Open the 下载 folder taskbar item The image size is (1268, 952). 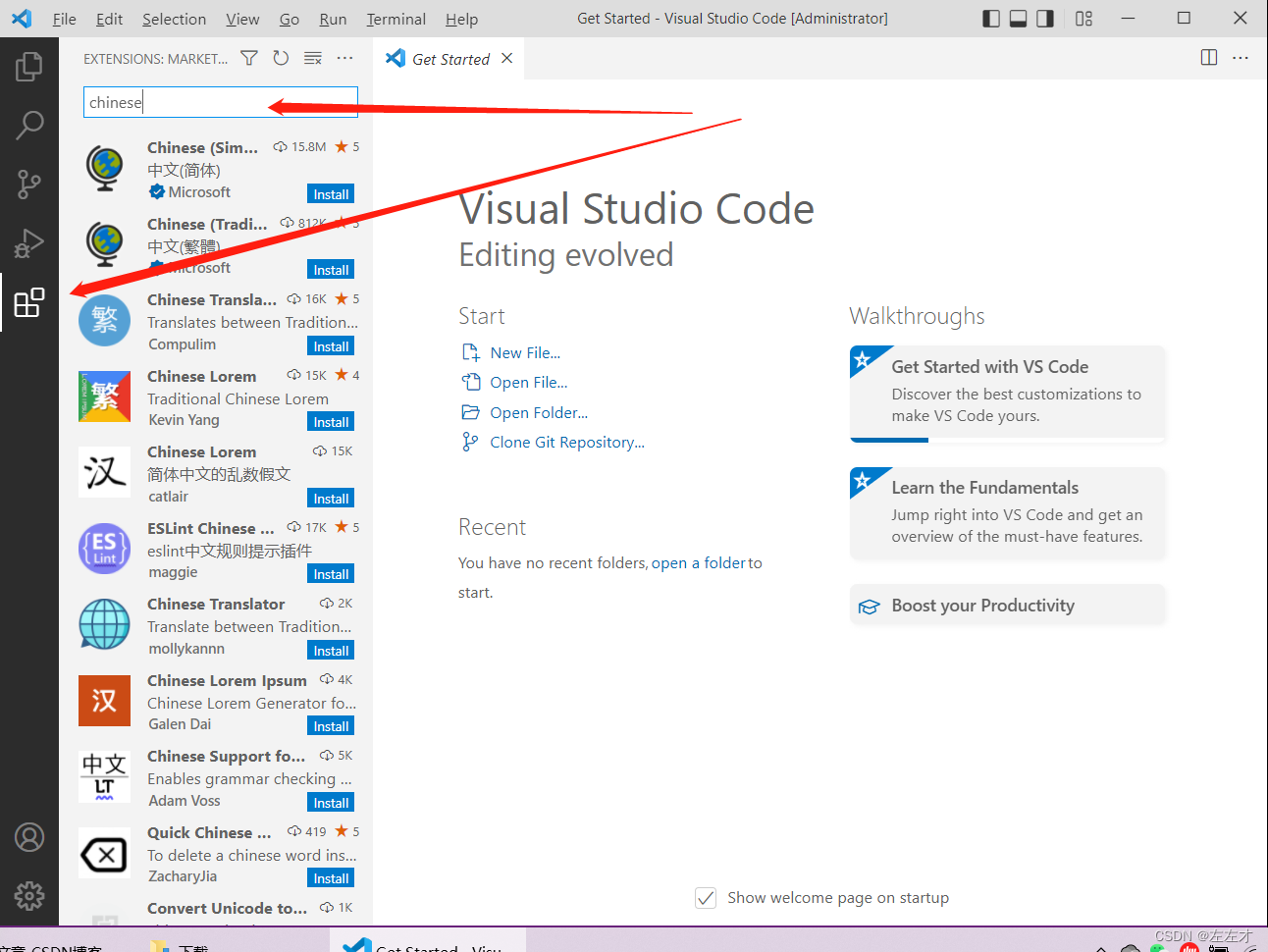[180, 947]
